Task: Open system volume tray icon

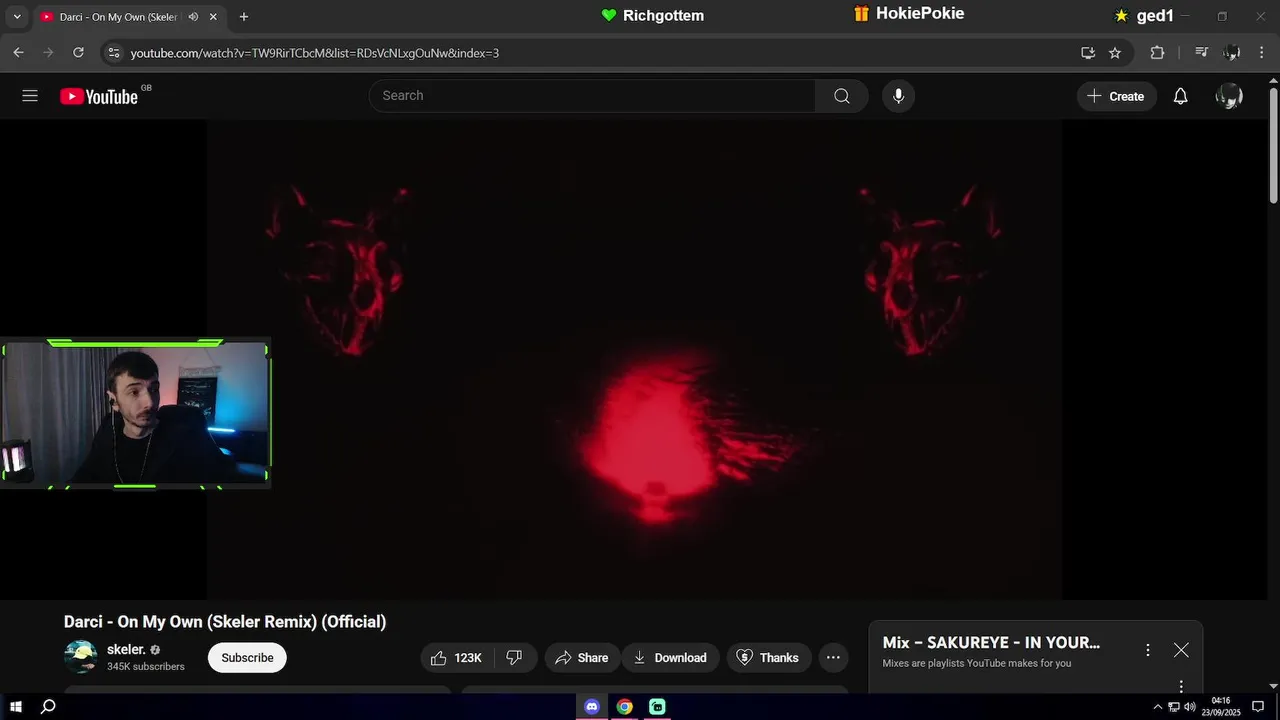Action: (x=1190, y=707)
